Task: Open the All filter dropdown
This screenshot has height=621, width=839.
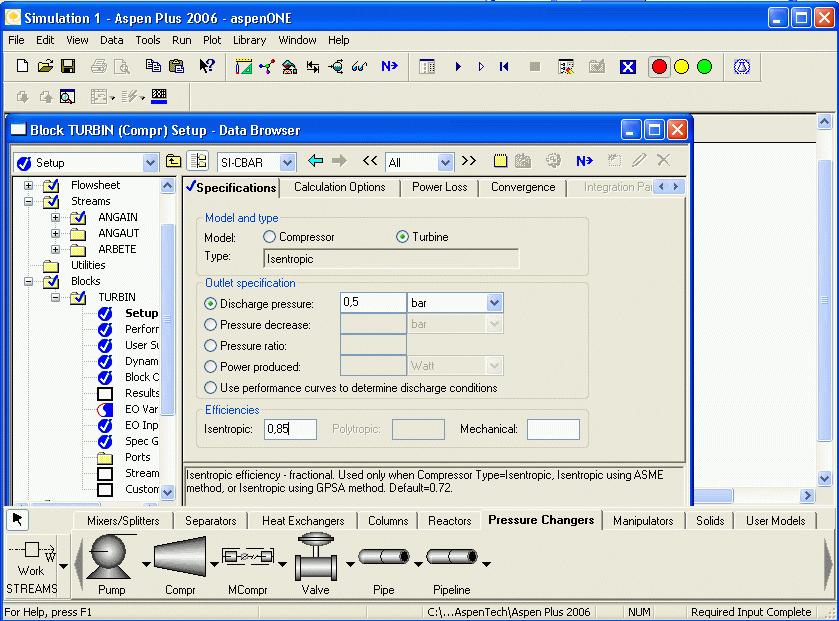Action: 445,163
